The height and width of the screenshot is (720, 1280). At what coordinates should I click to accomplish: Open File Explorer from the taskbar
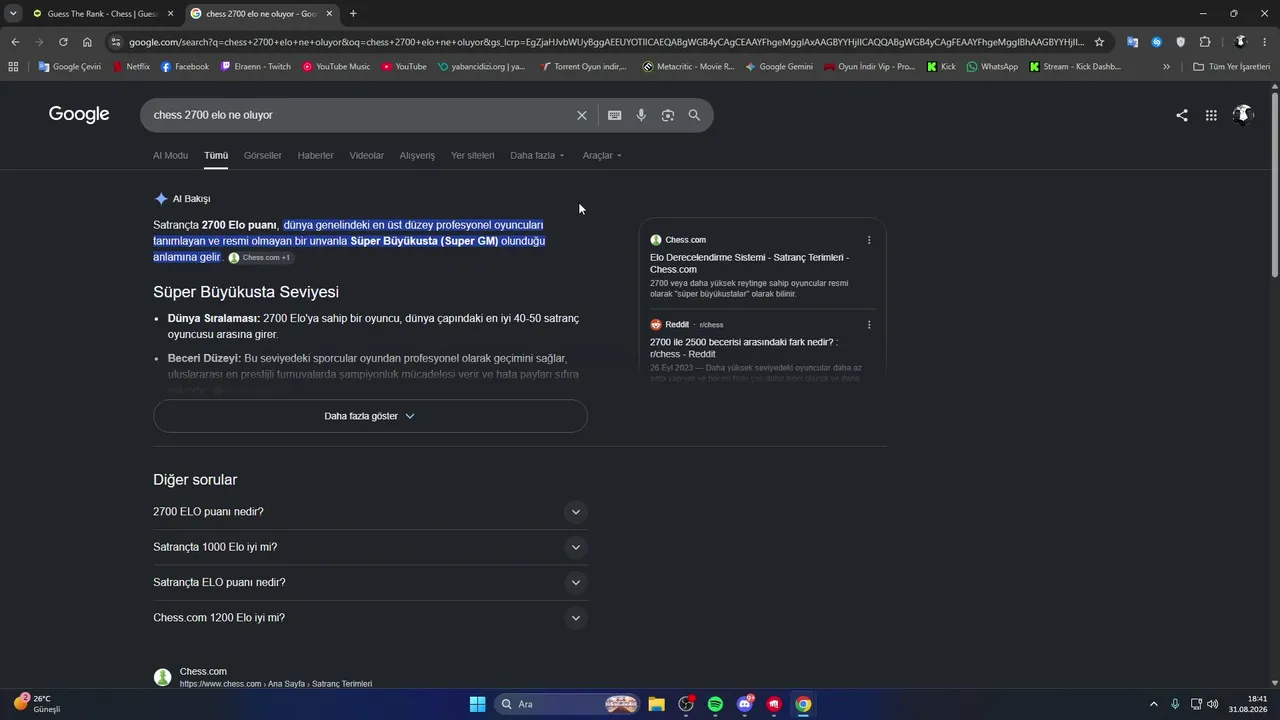coord(656,704)
